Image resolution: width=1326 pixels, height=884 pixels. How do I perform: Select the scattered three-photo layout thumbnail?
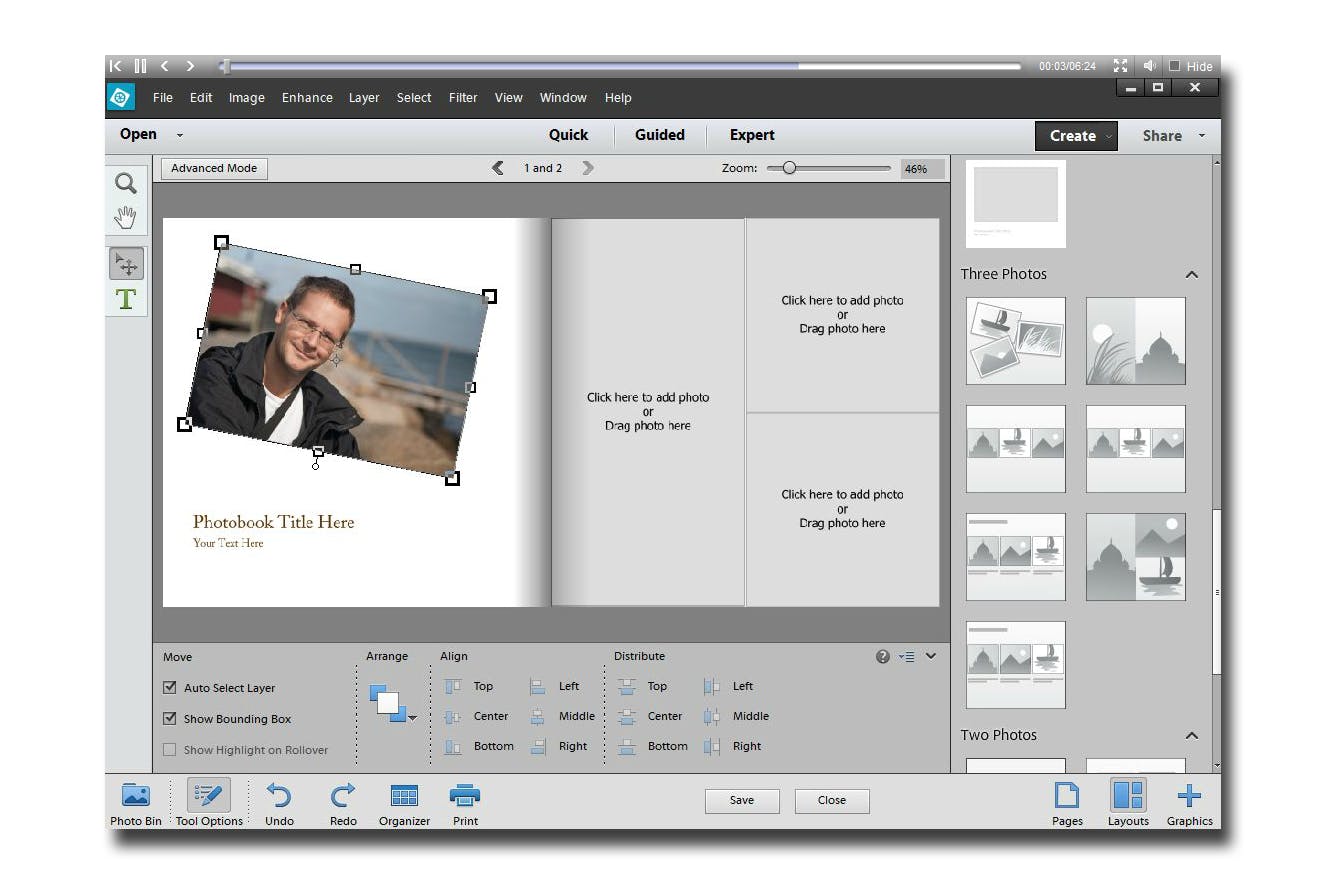[1016, 341]
